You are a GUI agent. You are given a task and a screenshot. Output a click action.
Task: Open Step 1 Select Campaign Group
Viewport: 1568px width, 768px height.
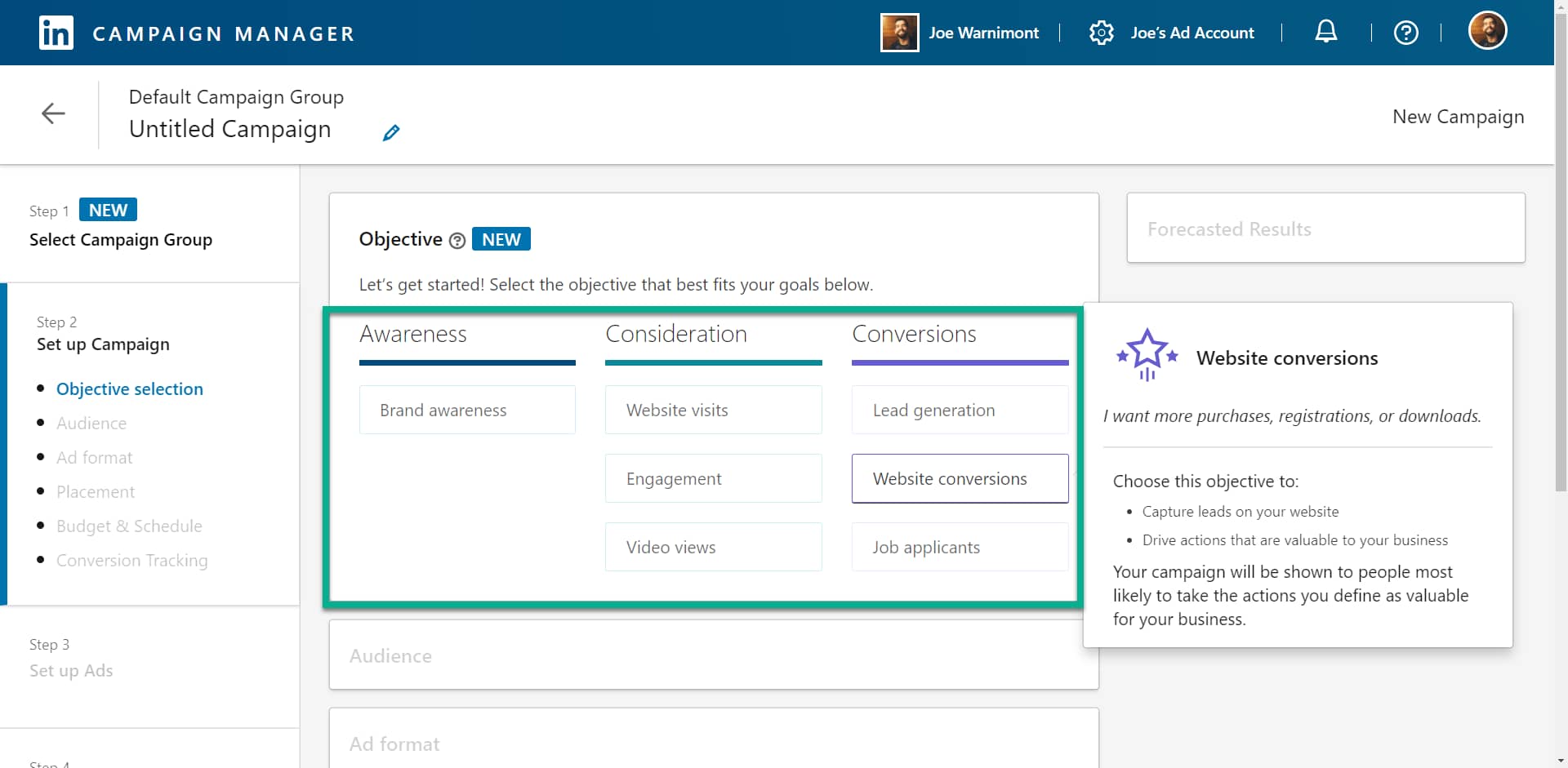pyautogui.click(x=121, y=239)
